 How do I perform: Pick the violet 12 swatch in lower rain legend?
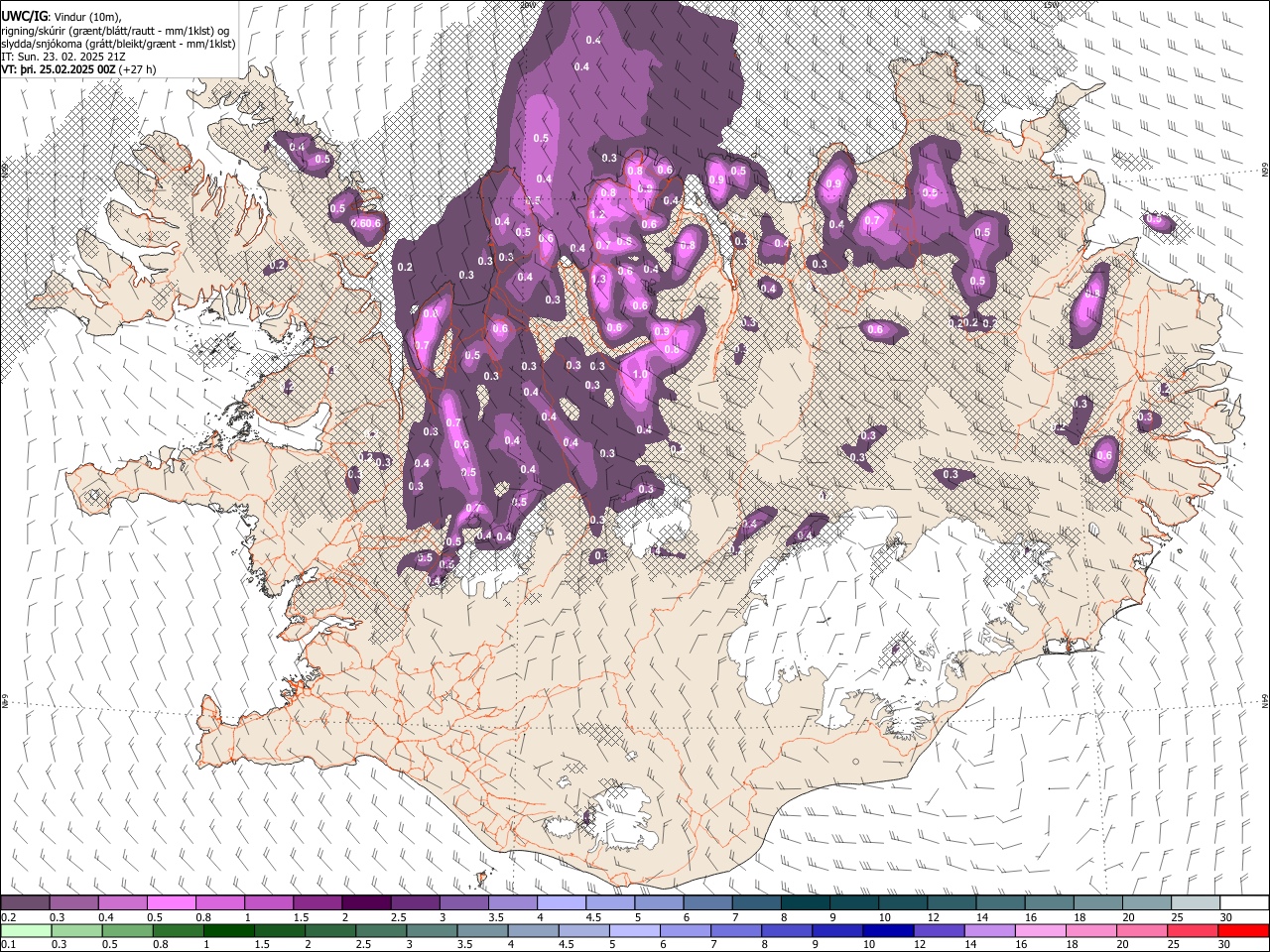[939, 931]
